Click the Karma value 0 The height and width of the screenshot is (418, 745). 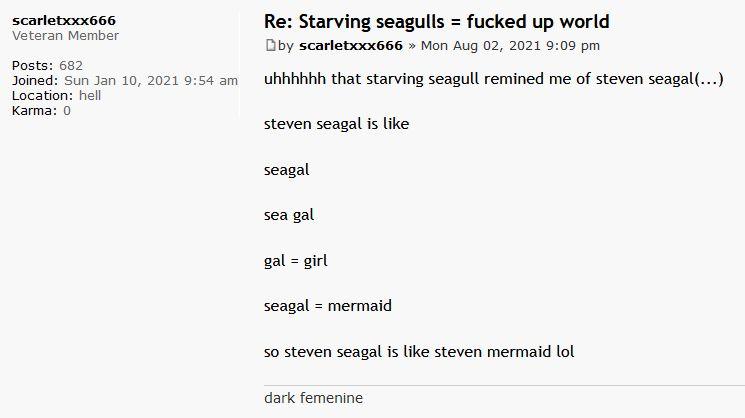click(x=67, y=111)
